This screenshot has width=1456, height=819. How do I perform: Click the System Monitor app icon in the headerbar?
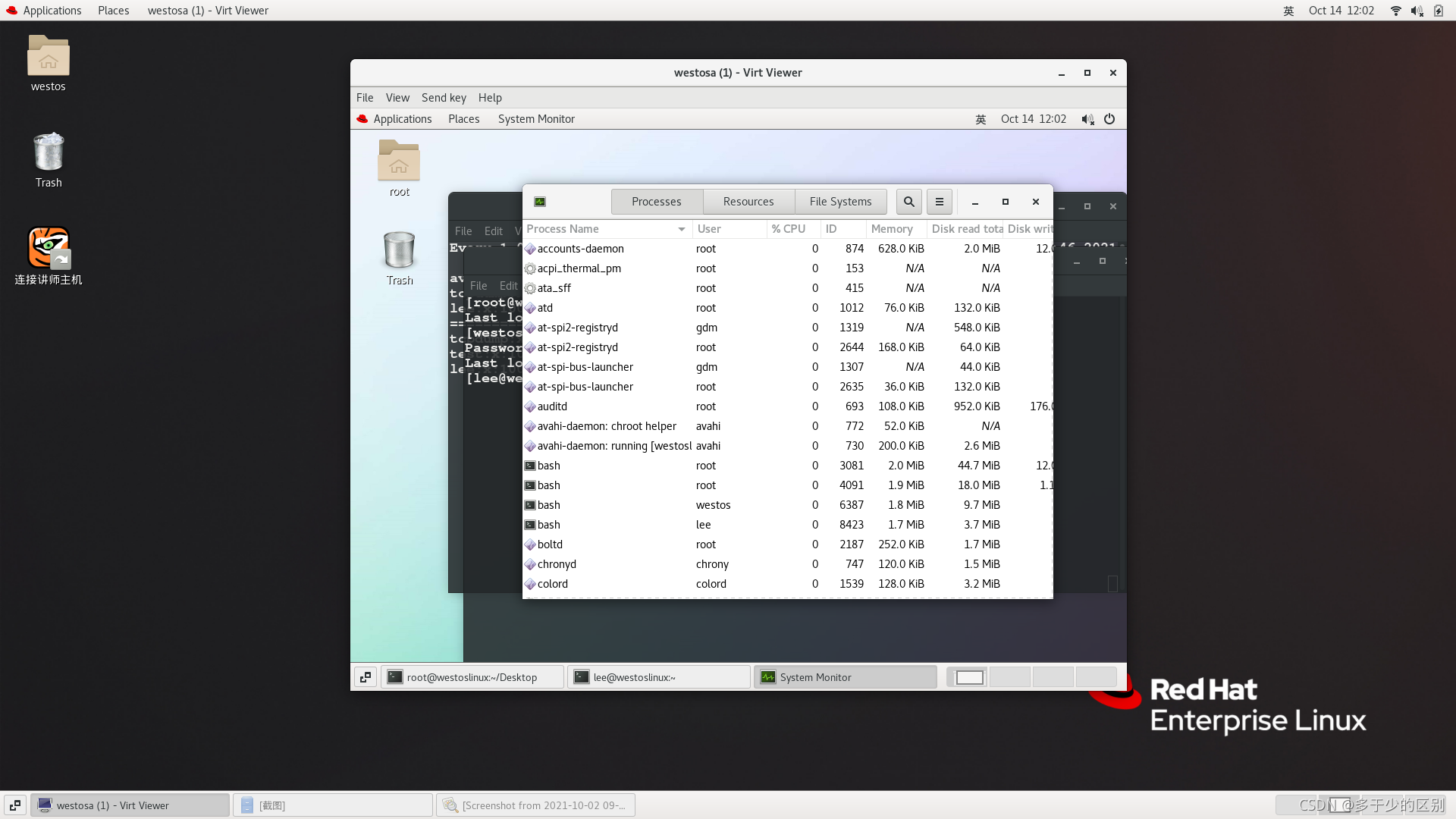(540, 202)
